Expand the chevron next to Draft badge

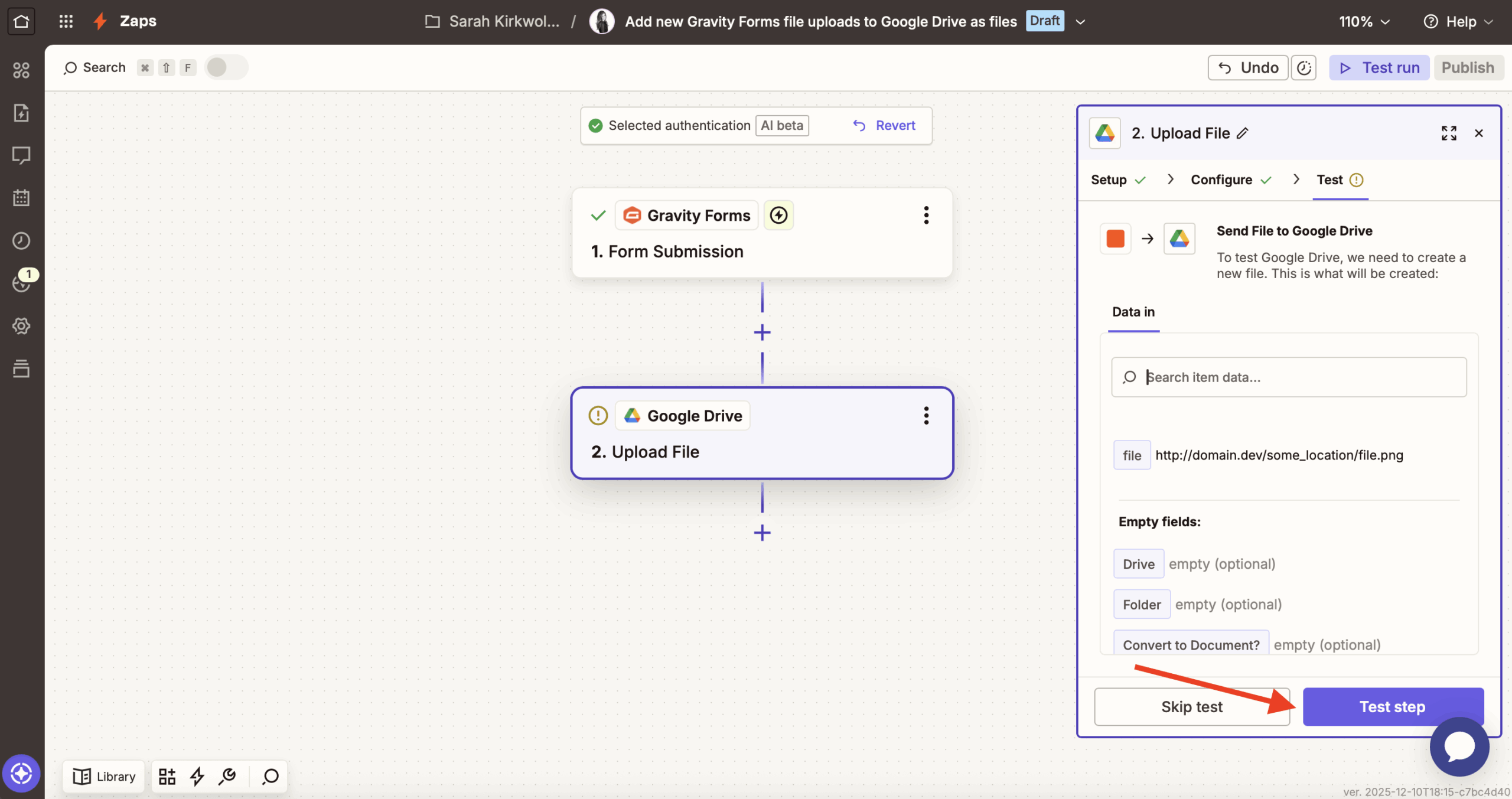1080,21
